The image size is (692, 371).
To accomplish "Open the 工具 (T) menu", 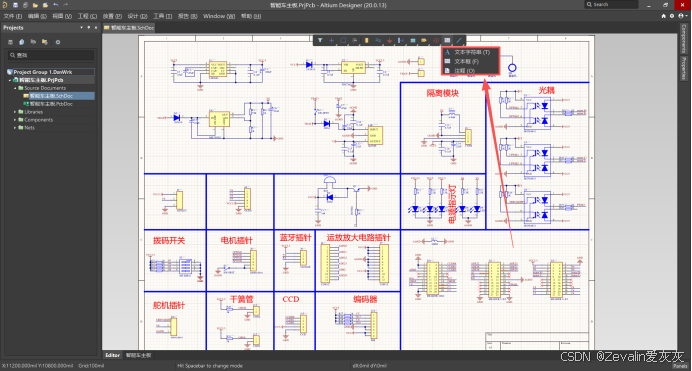I will point(162,16).
